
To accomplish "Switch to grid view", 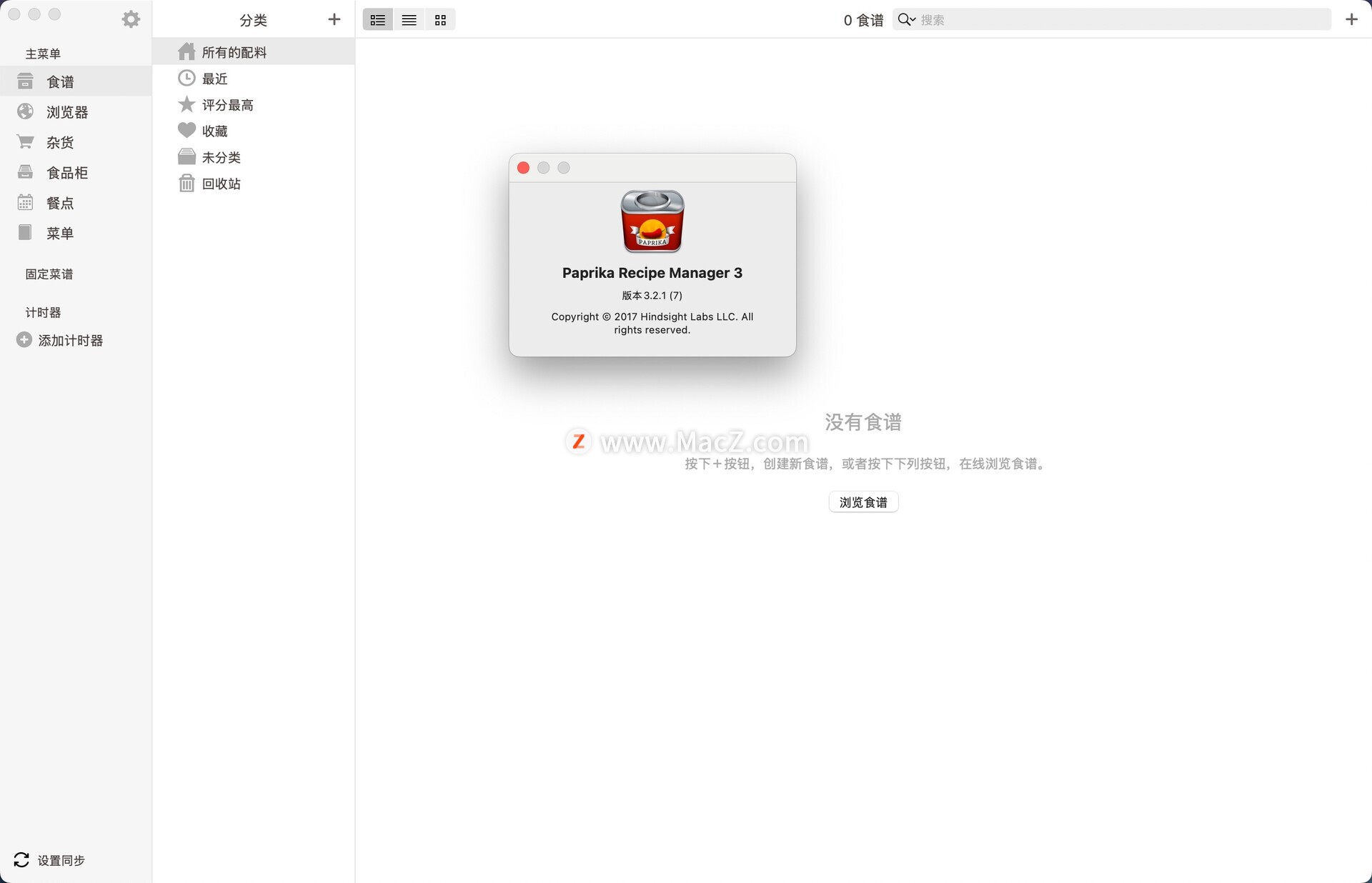I will tap(440, 20).
